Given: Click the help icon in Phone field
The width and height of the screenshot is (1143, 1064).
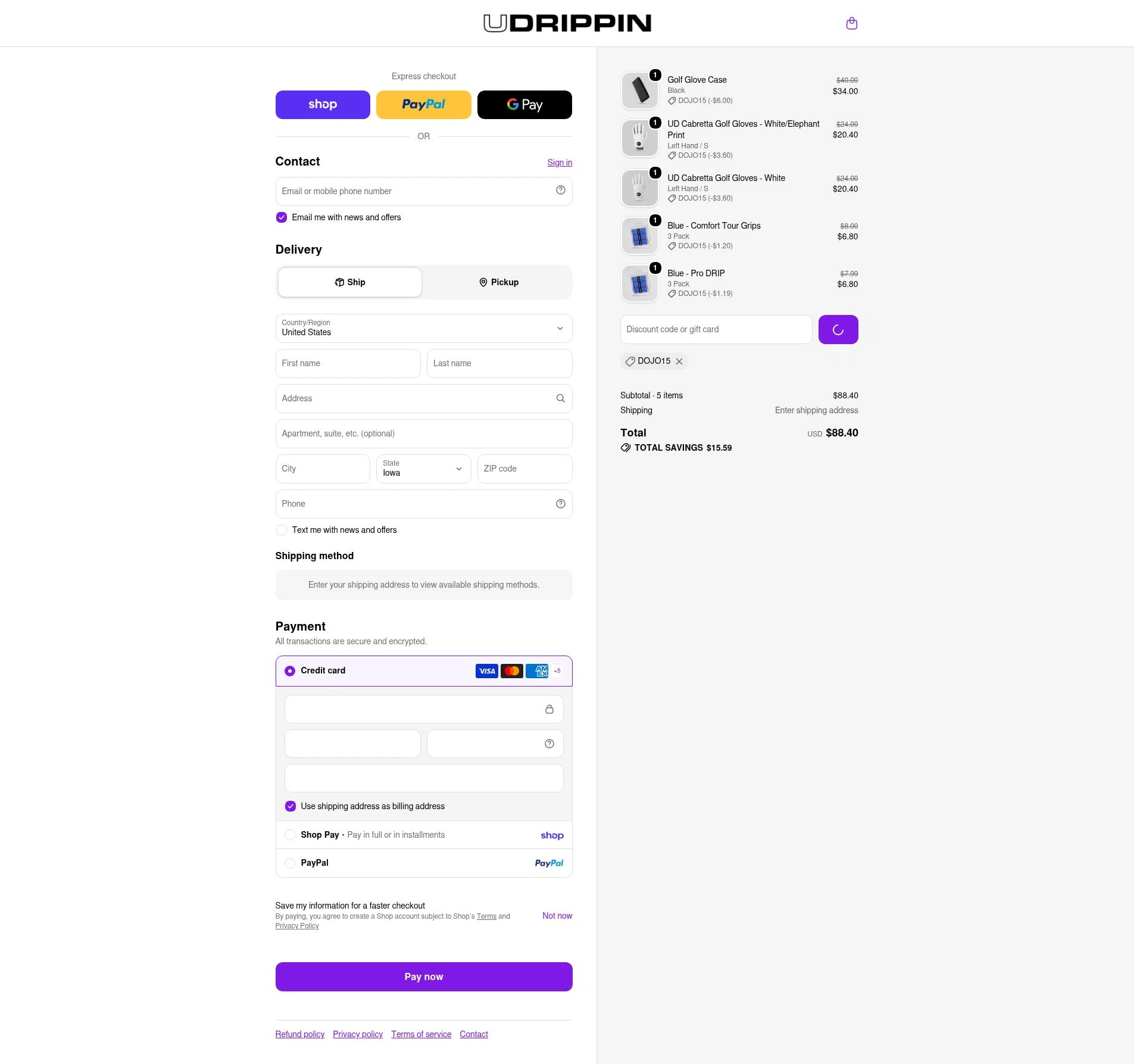Looking at the screenshot, I should tap(560, 504).
